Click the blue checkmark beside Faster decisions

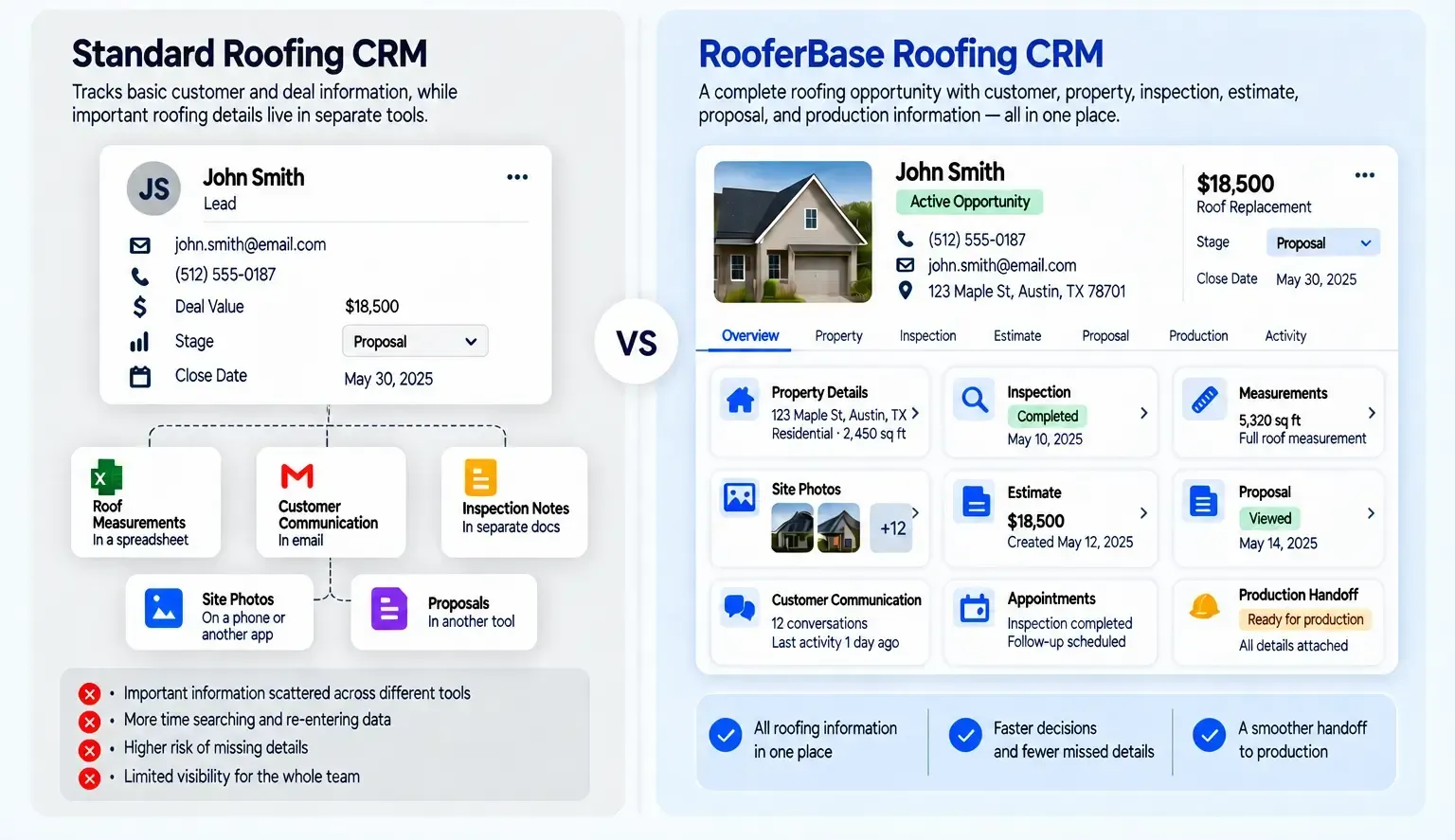click(965, 735)
